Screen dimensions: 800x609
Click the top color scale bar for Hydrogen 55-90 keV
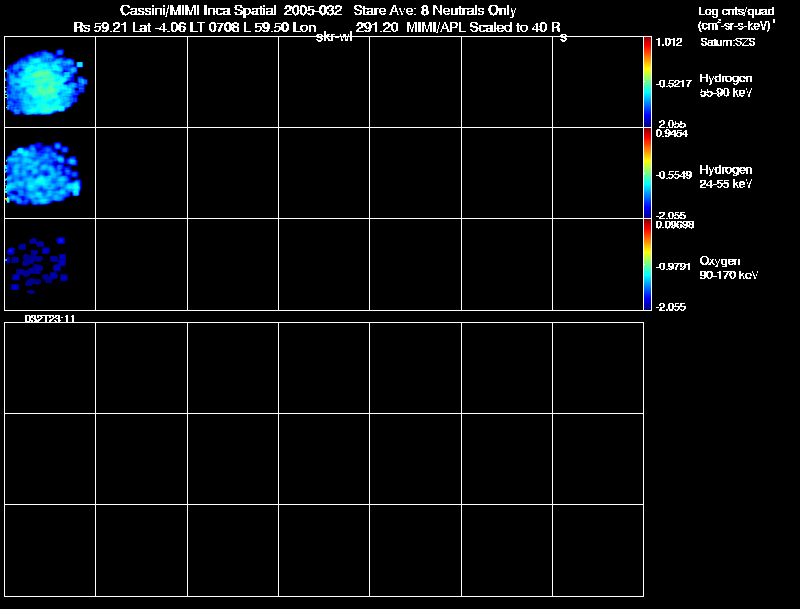pos(647,82)
